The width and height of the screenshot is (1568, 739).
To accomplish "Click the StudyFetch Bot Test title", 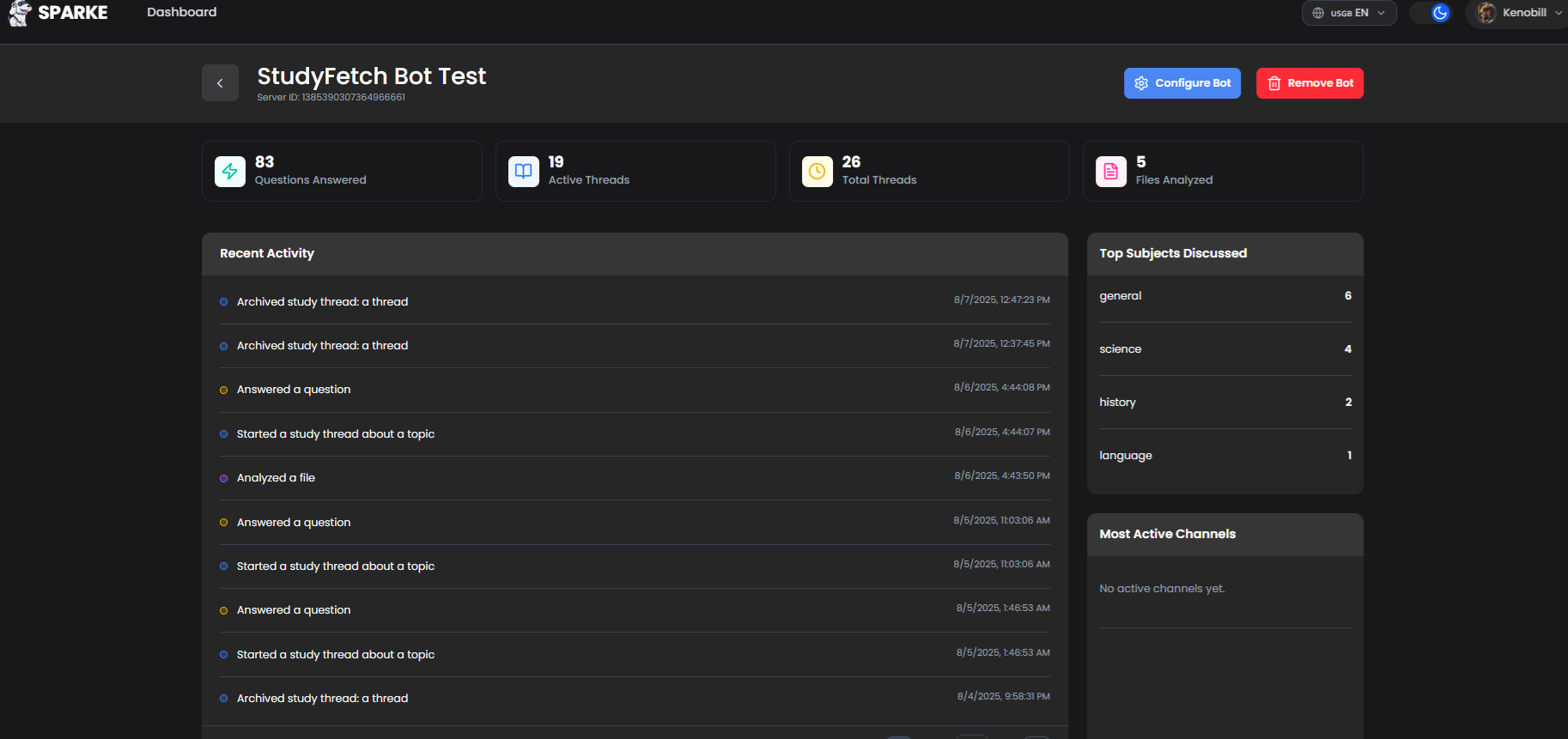I will coord(372,76).
